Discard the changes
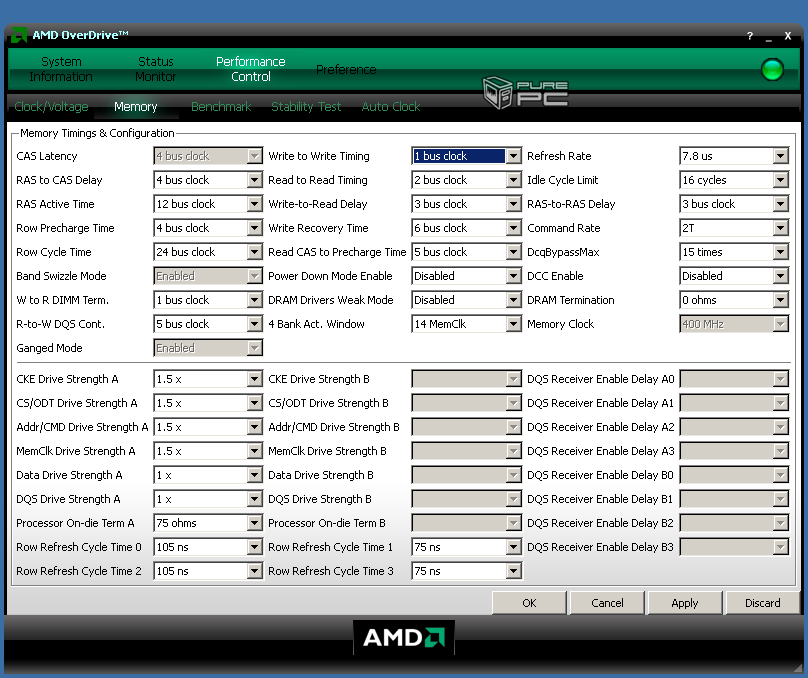 point(762,603)
